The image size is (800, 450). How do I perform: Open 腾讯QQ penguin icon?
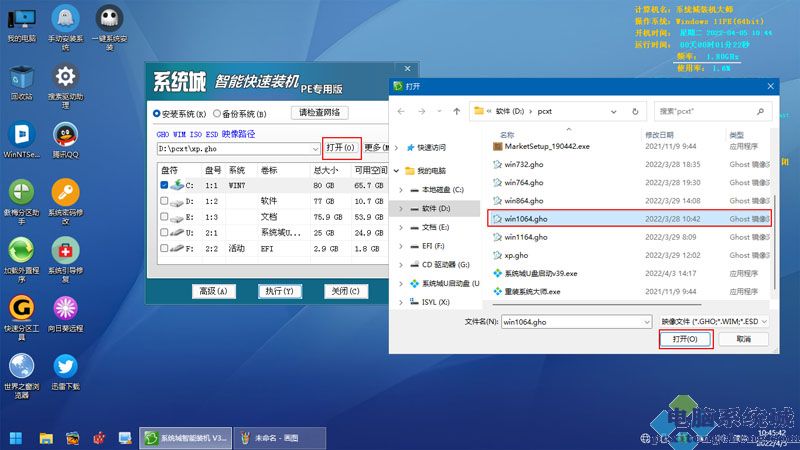coord(65,140)
